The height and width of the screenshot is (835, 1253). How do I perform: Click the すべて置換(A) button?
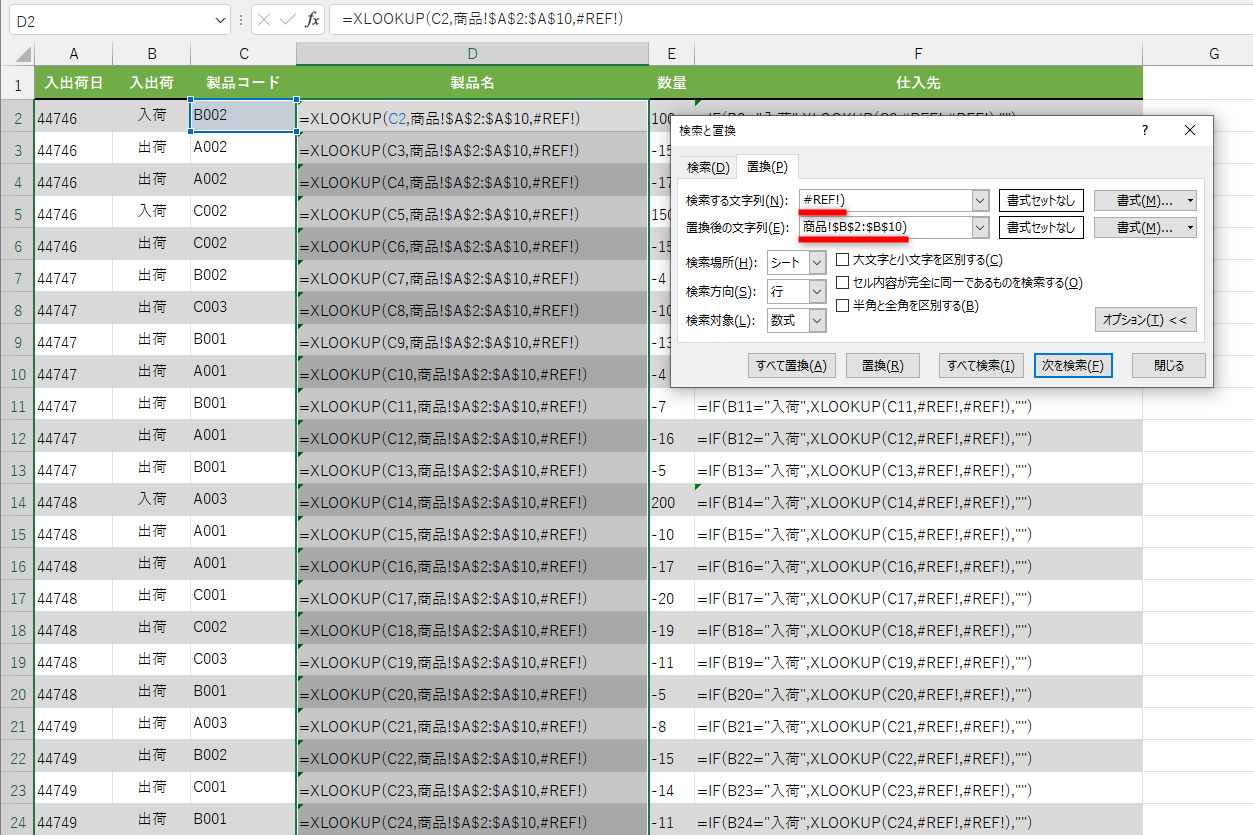pyautogui.click(x=792, y=366)
